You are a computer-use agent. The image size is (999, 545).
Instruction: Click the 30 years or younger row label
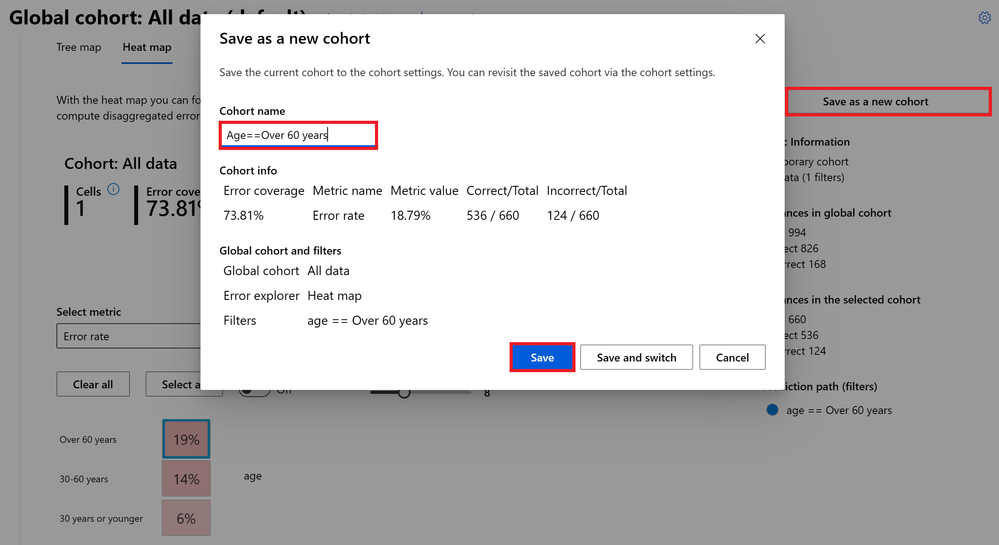click(101, 518)
